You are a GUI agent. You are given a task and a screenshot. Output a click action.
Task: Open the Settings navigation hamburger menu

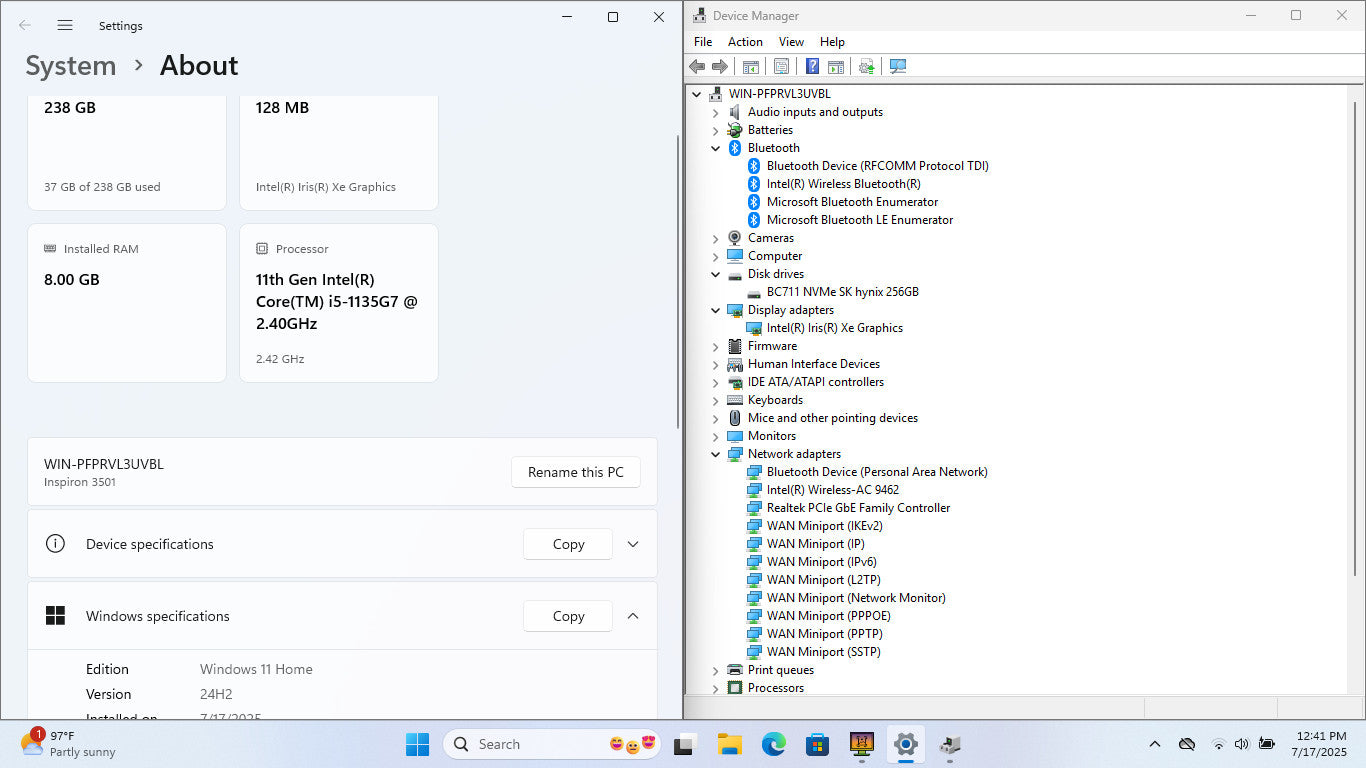(x=65, y=25)
